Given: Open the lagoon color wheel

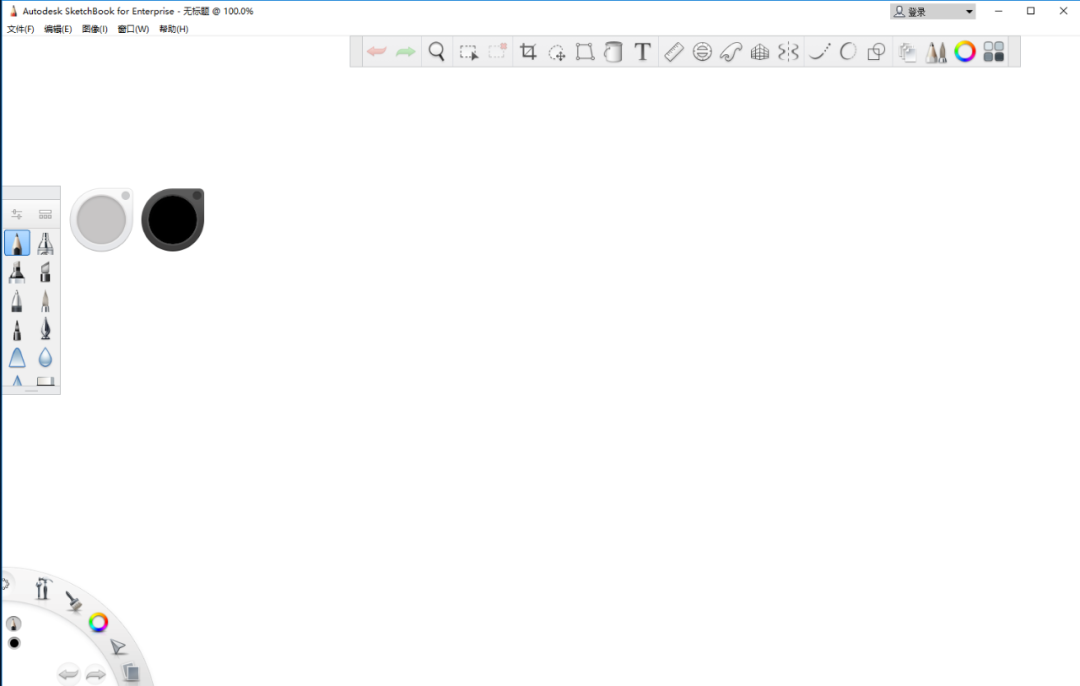Looking at the screenshot, I should click(x=98, y=623).
